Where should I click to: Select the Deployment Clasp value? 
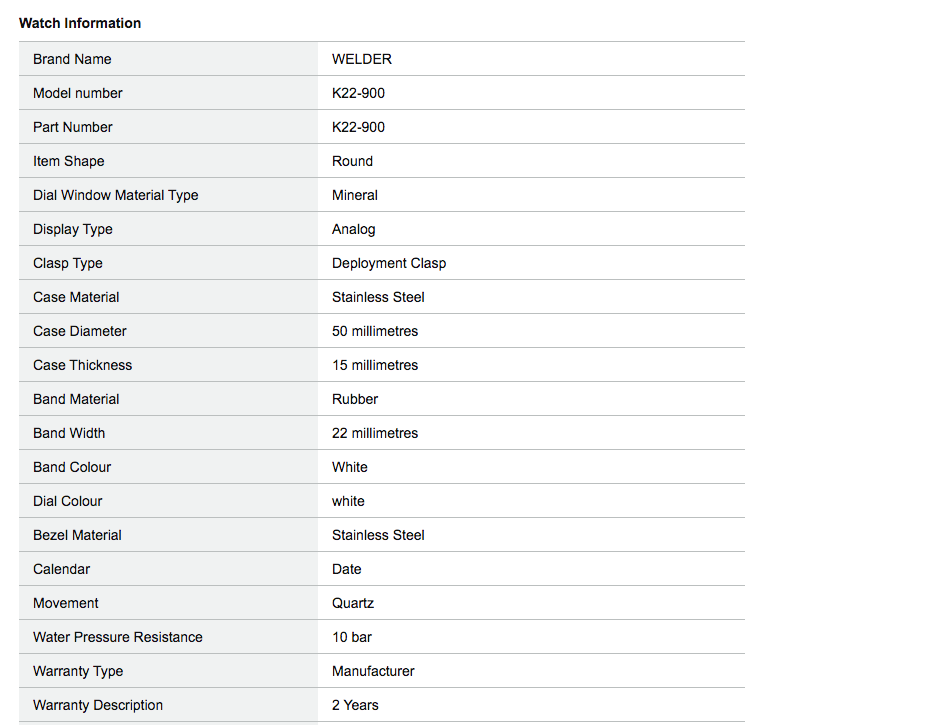point(389,263)
